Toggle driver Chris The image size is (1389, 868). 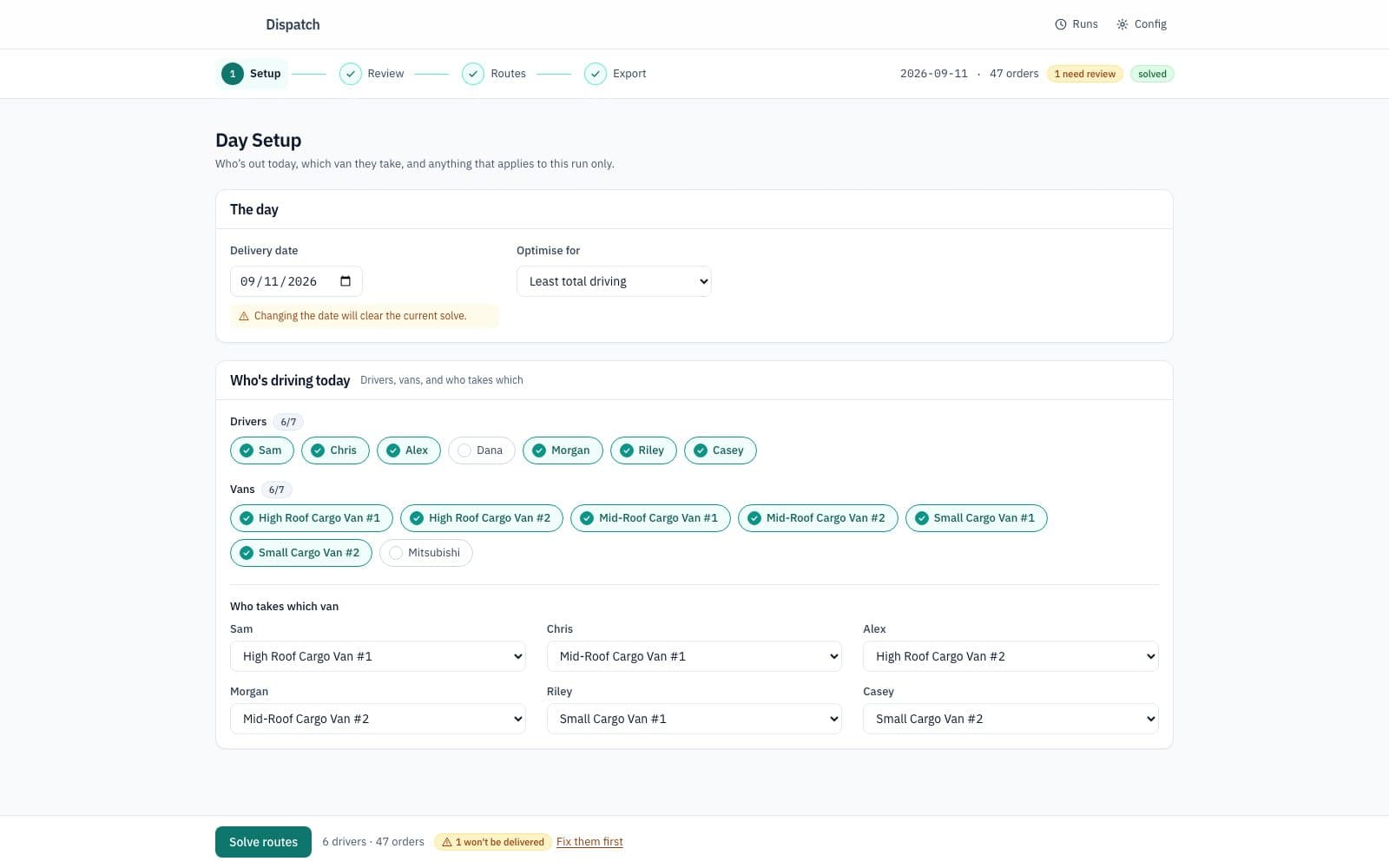click(x=335, y=450)
